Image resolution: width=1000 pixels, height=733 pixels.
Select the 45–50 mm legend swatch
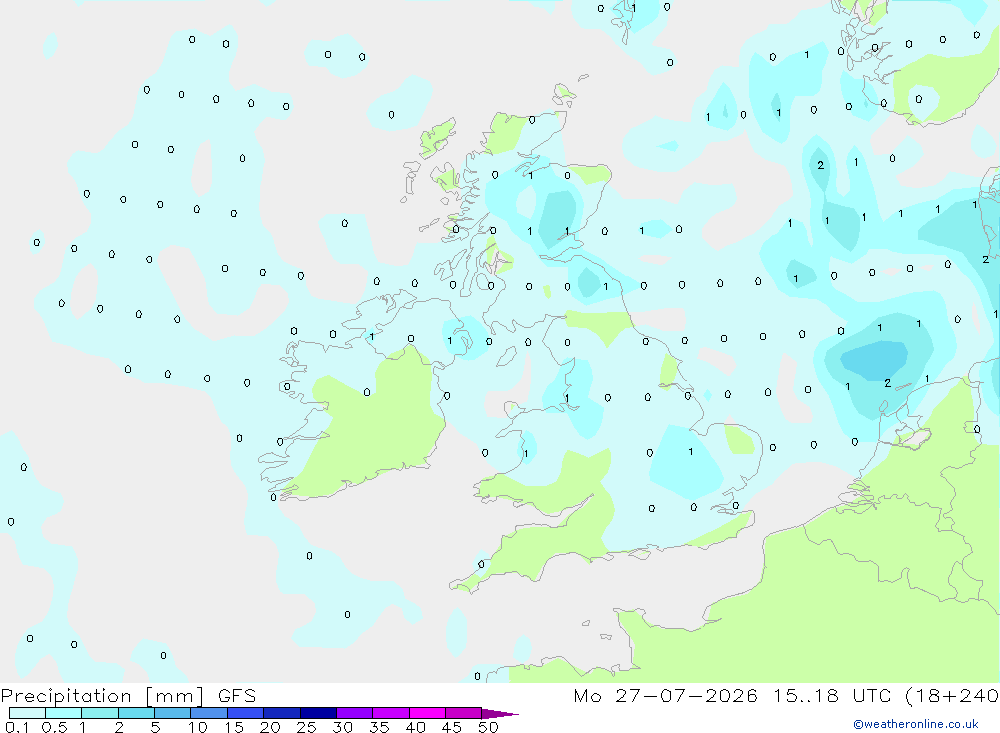[x=464, y=713]
